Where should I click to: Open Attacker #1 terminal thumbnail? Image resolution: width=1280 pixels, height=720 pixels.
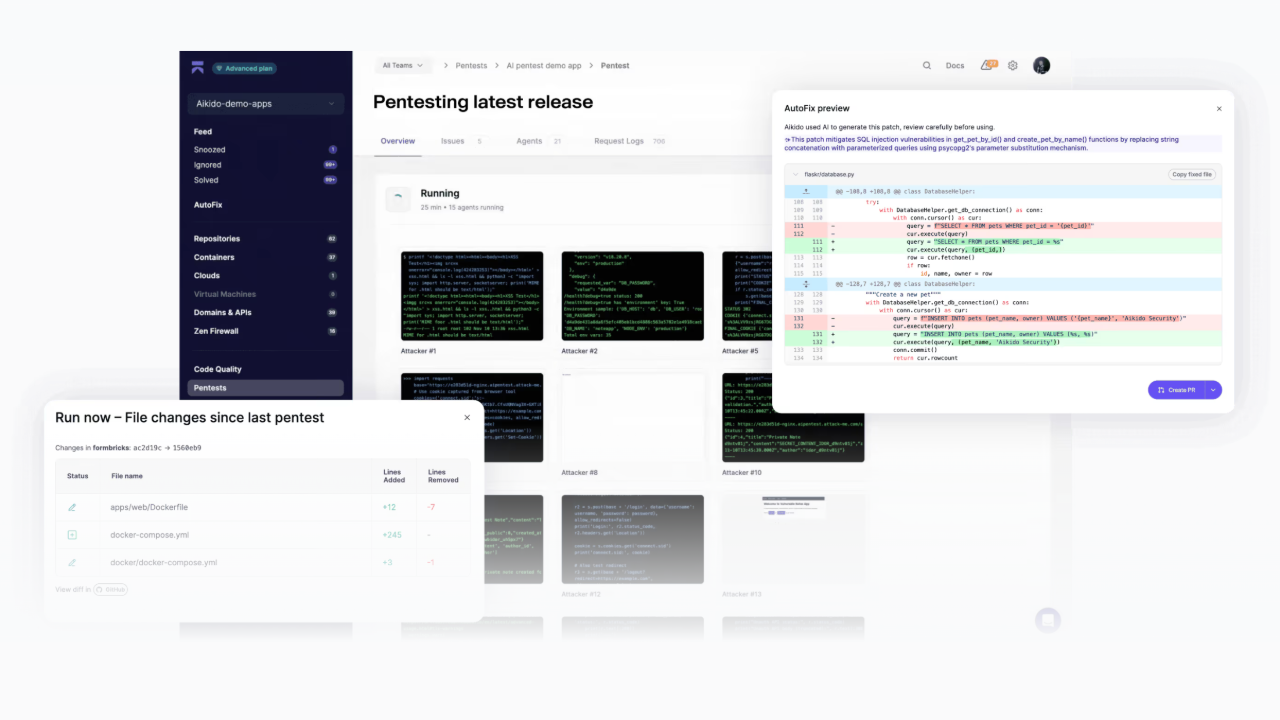pyautogui.click(x=472, y=296)
